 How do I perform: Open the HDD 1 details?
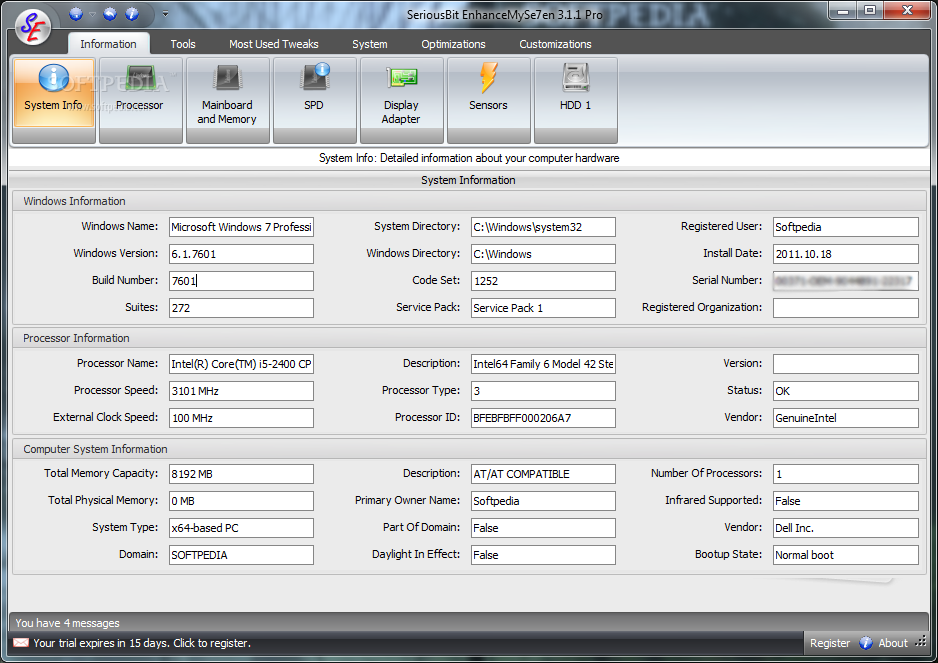pos(575,101)
